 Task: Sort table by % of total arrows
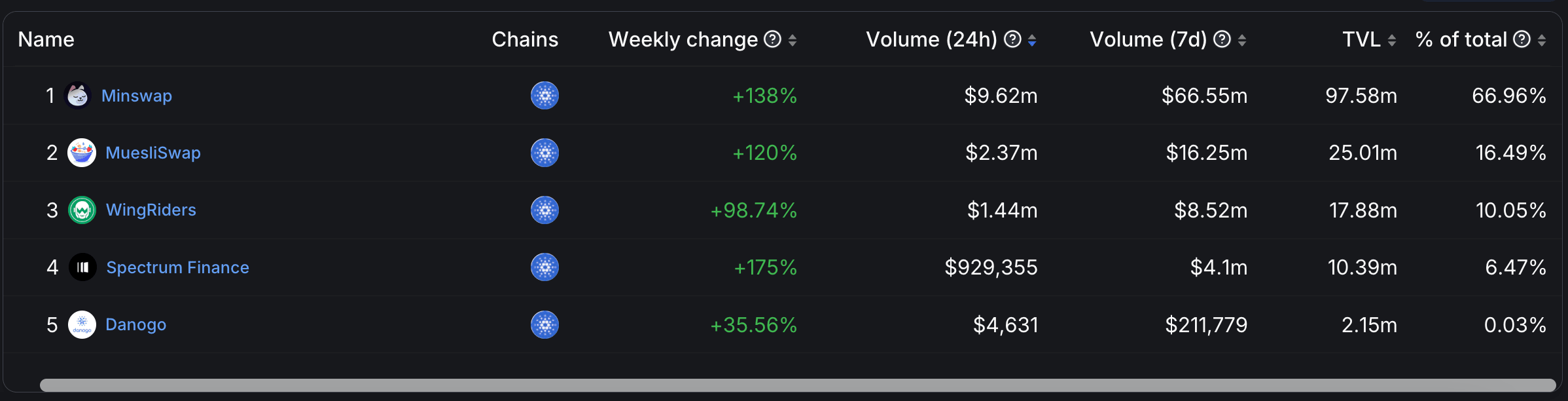[1542, 40]
